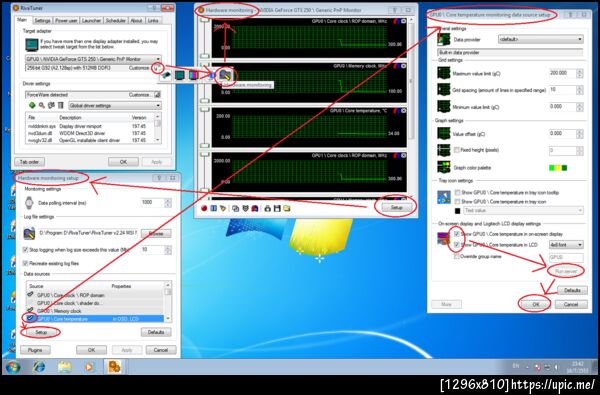
Task: Click the Data polling interval spinner arrows
Action: [x=168, y=203]
